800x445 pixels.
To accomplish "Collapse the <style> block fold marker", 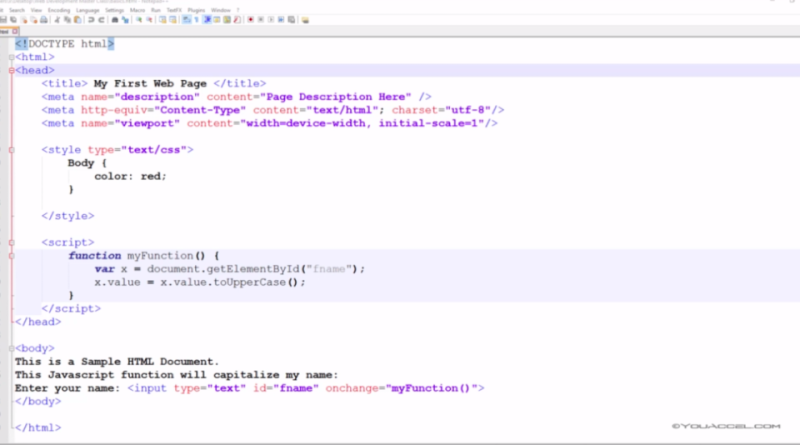I will (11, 150).
